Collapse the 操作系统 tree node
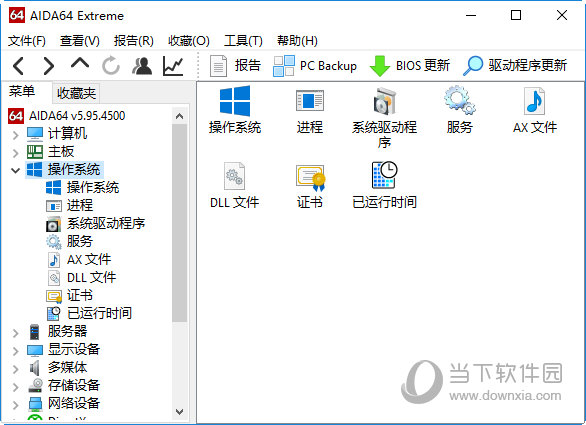 [x=15, y=171]
